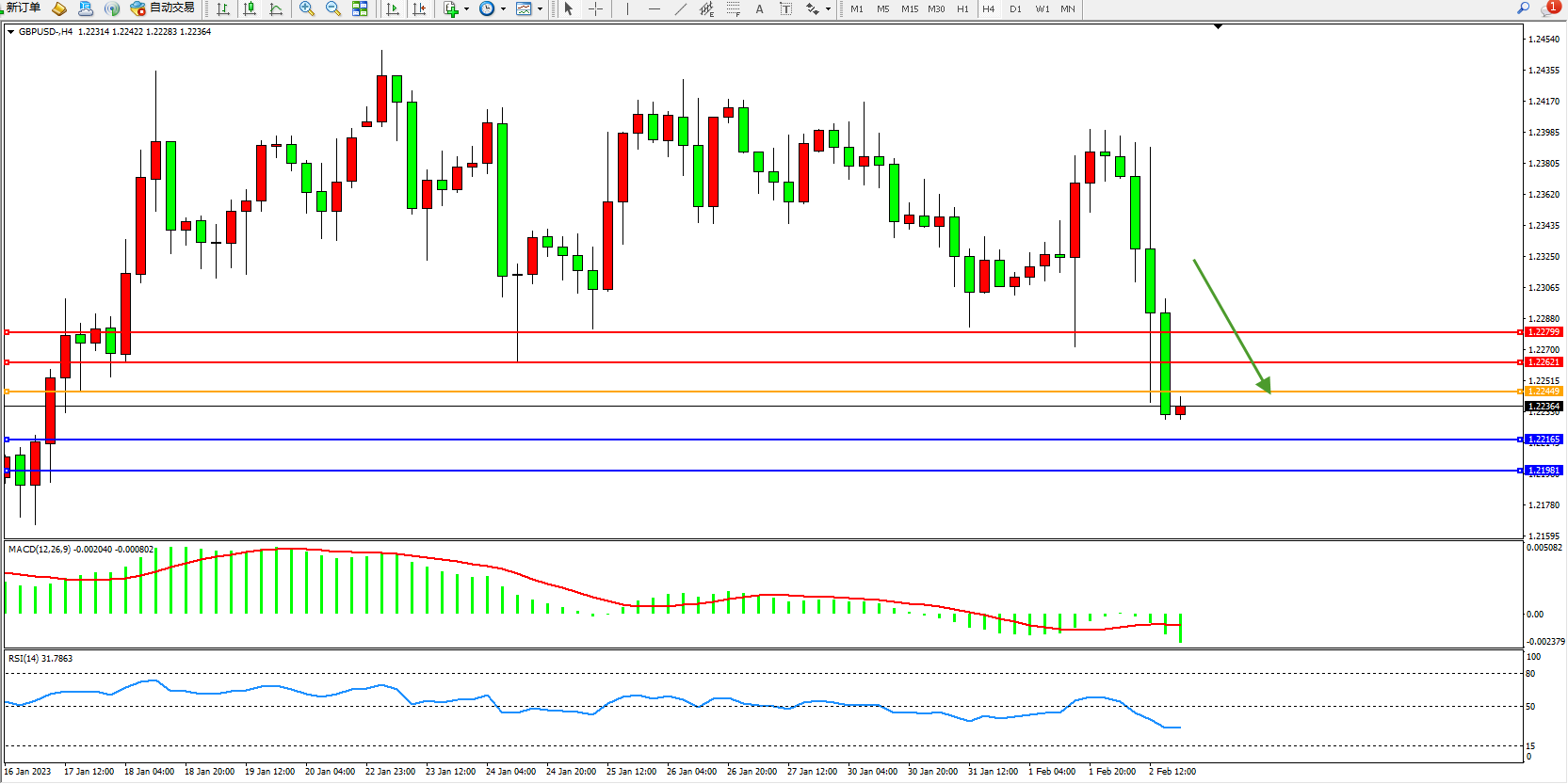Switch to the M15 timeframe
Image resolution: width=1568 pixels, height=784 pixels.
tap(910, 8)
